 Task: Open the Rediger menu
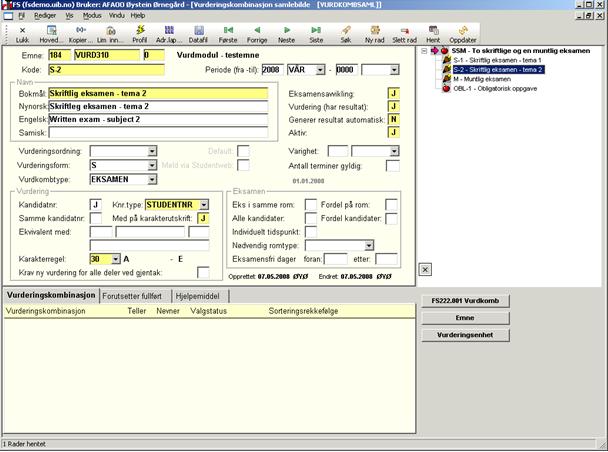(x=44, y=16)
